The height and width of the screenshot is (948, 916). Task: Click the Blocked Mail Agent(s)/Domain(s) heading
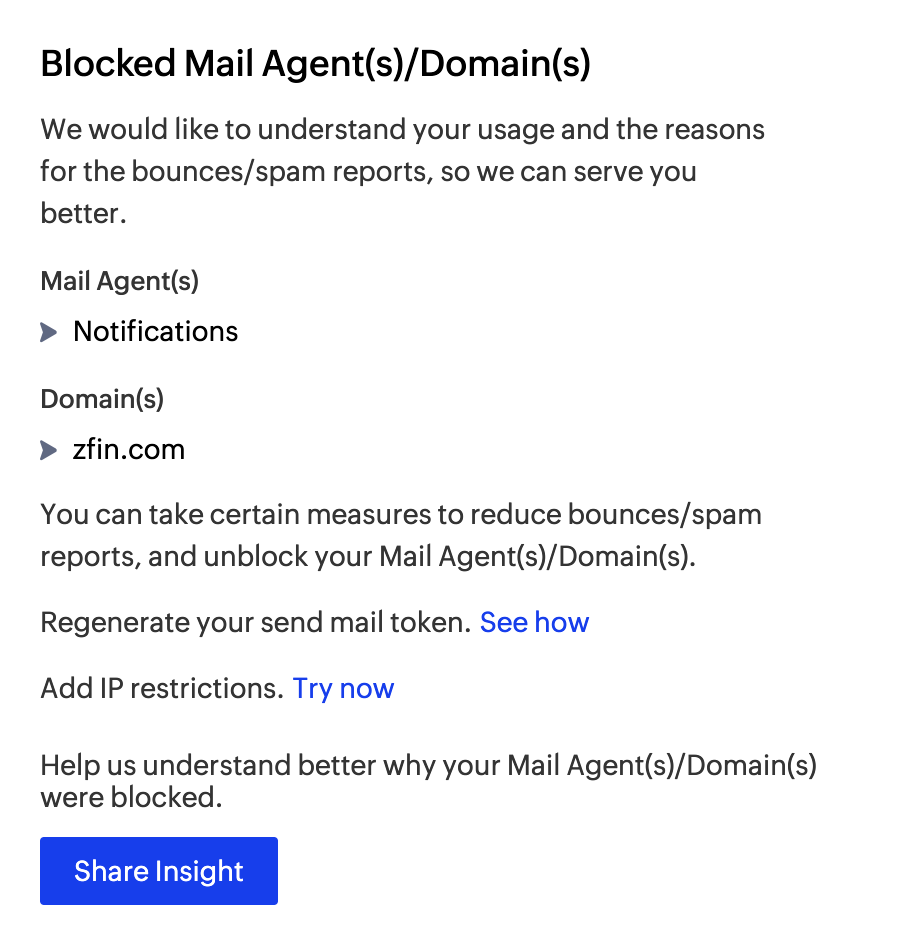point(315,65)
